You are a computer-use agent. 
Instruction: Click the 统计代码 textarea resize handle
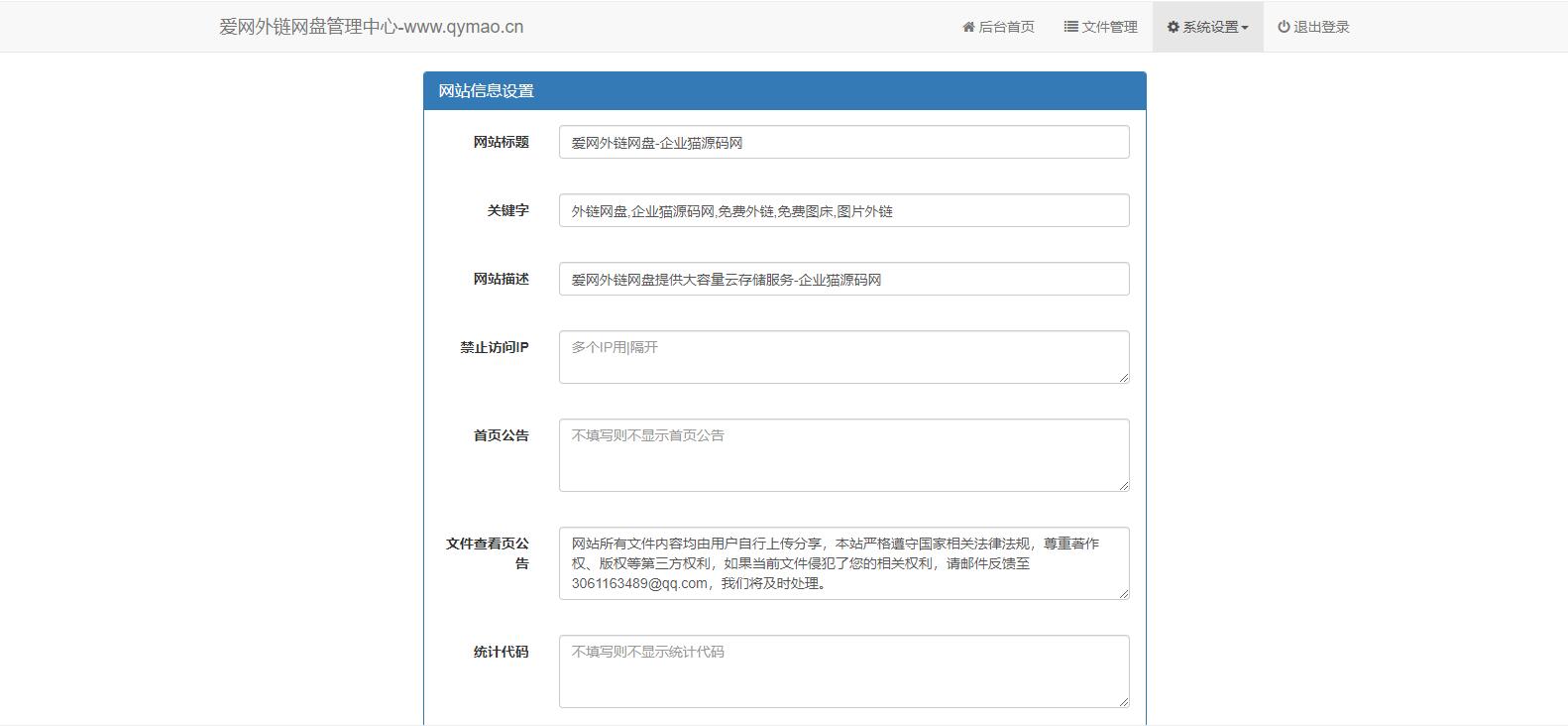click(1124, 702)
